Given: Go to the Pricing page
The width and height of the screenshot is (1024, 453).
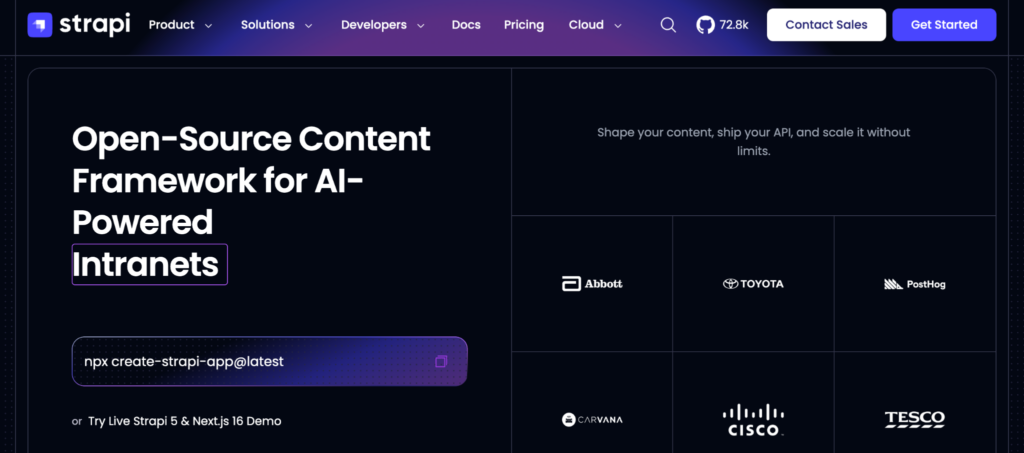Looking at the screenshot, I should pyautogui.click(x=524, y=25).
